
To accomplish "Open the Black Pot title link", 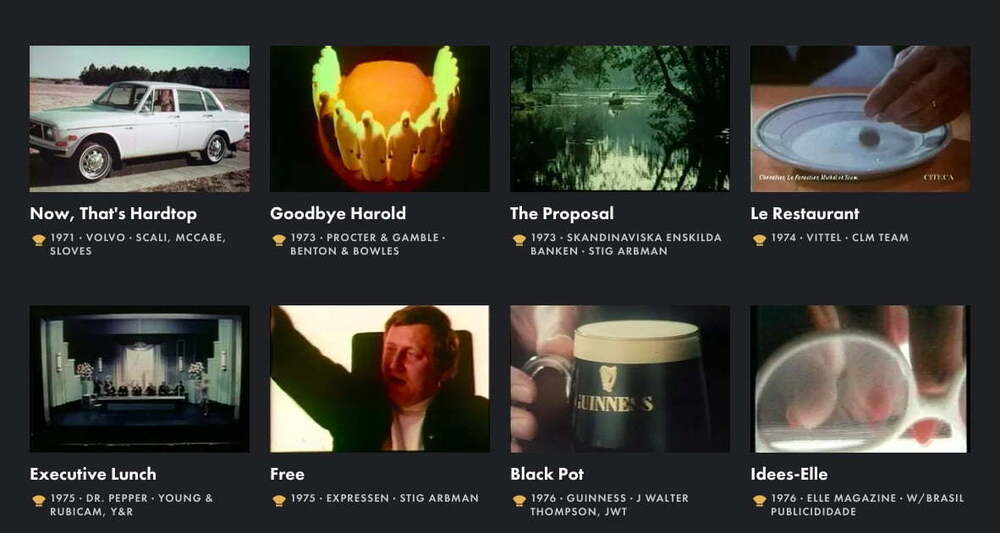I will 547,474.
